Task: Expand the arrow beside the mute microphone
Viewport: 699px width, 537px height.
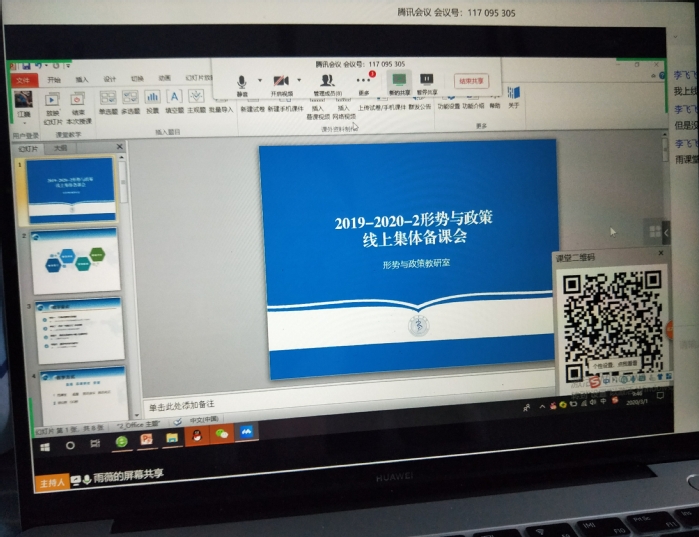Action: pos(259,80)
